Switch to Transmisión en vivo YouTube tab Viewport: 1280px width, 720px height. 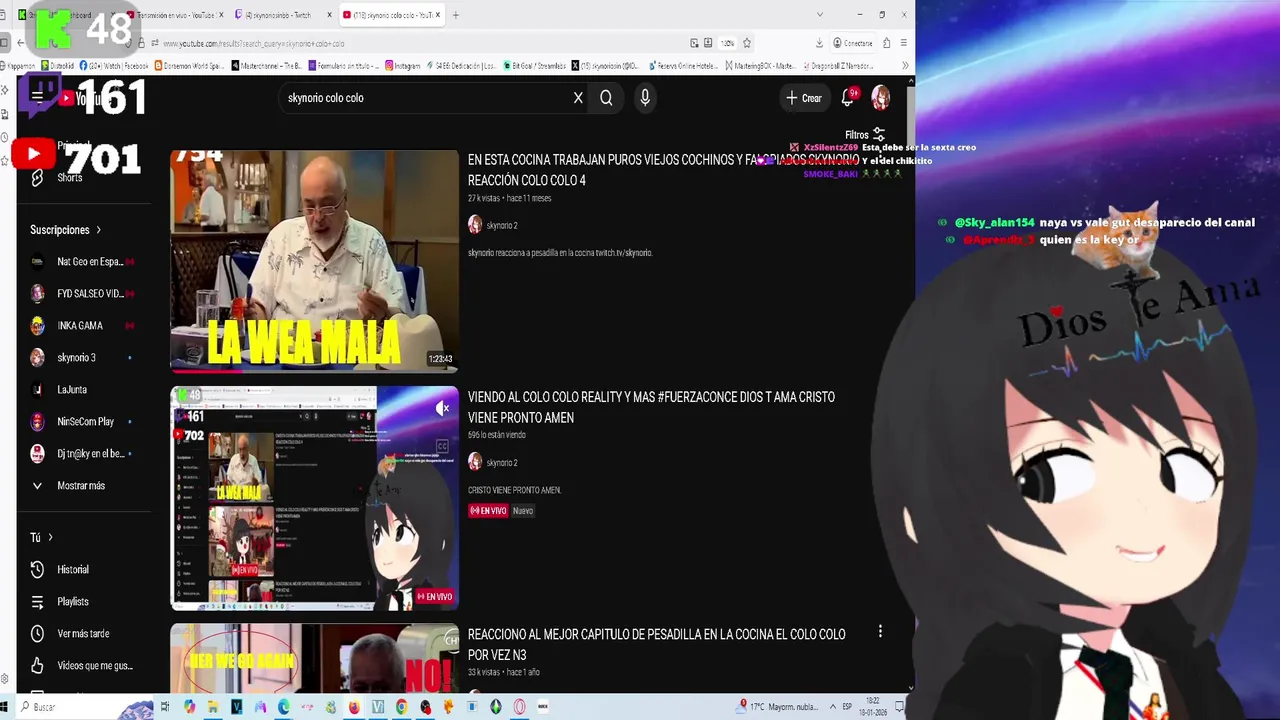click(175, 15)
